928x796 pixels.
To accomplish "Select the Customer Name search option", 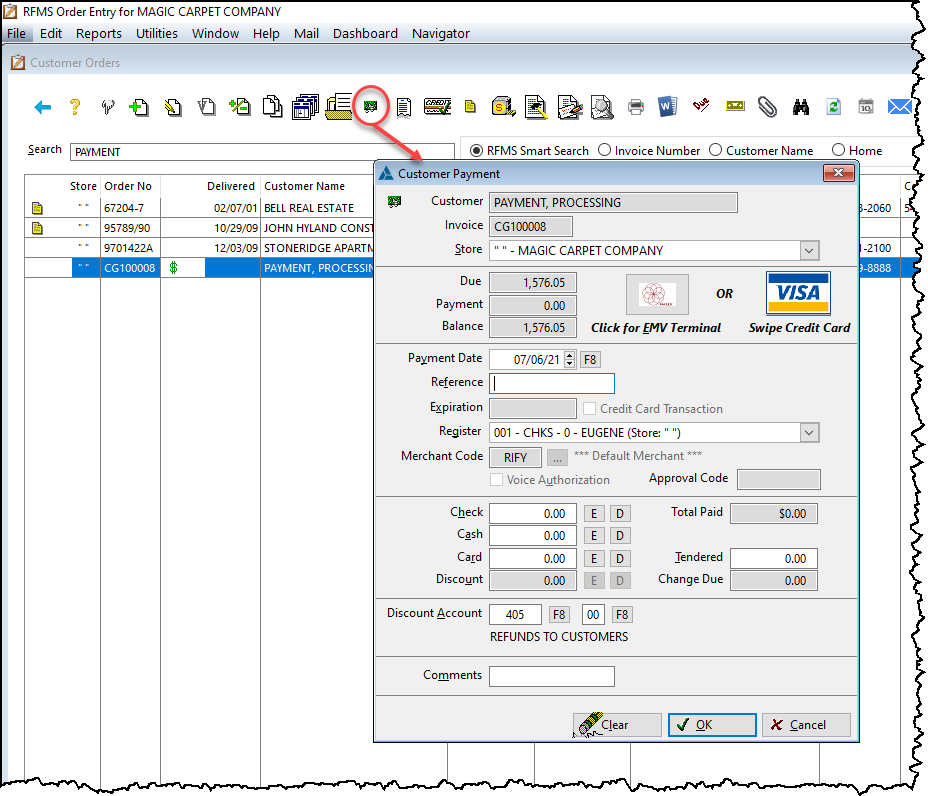I will 715,150.
